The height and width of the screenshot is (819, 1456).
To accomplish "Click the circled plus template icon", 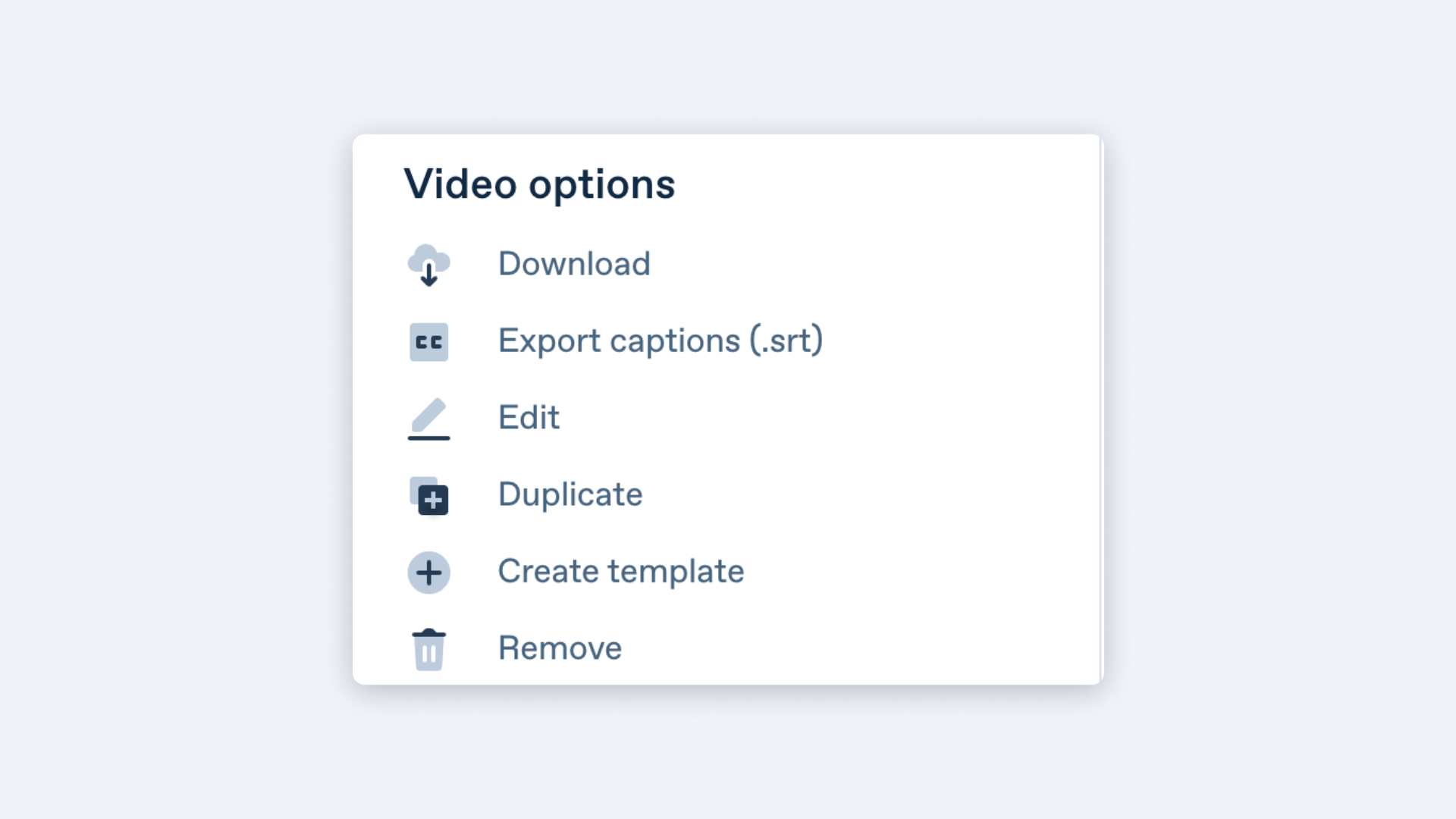I will 428,572.
